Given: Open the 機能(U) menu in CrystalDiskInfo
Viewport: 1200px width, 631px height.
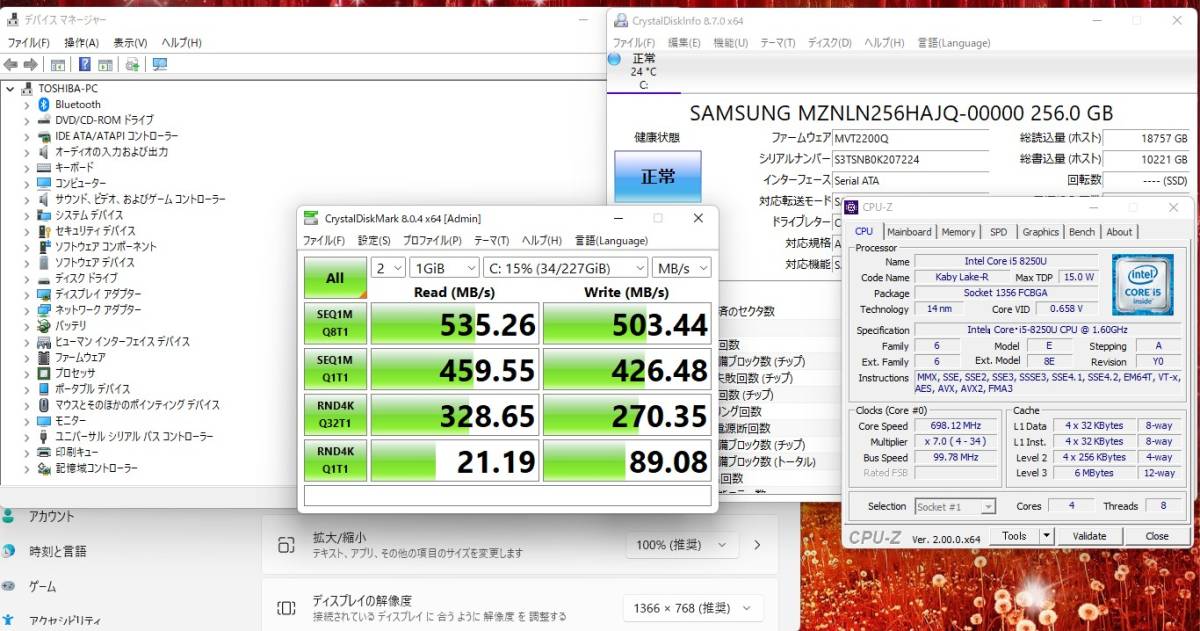Looking at the screenshot, I should point(730,43).
